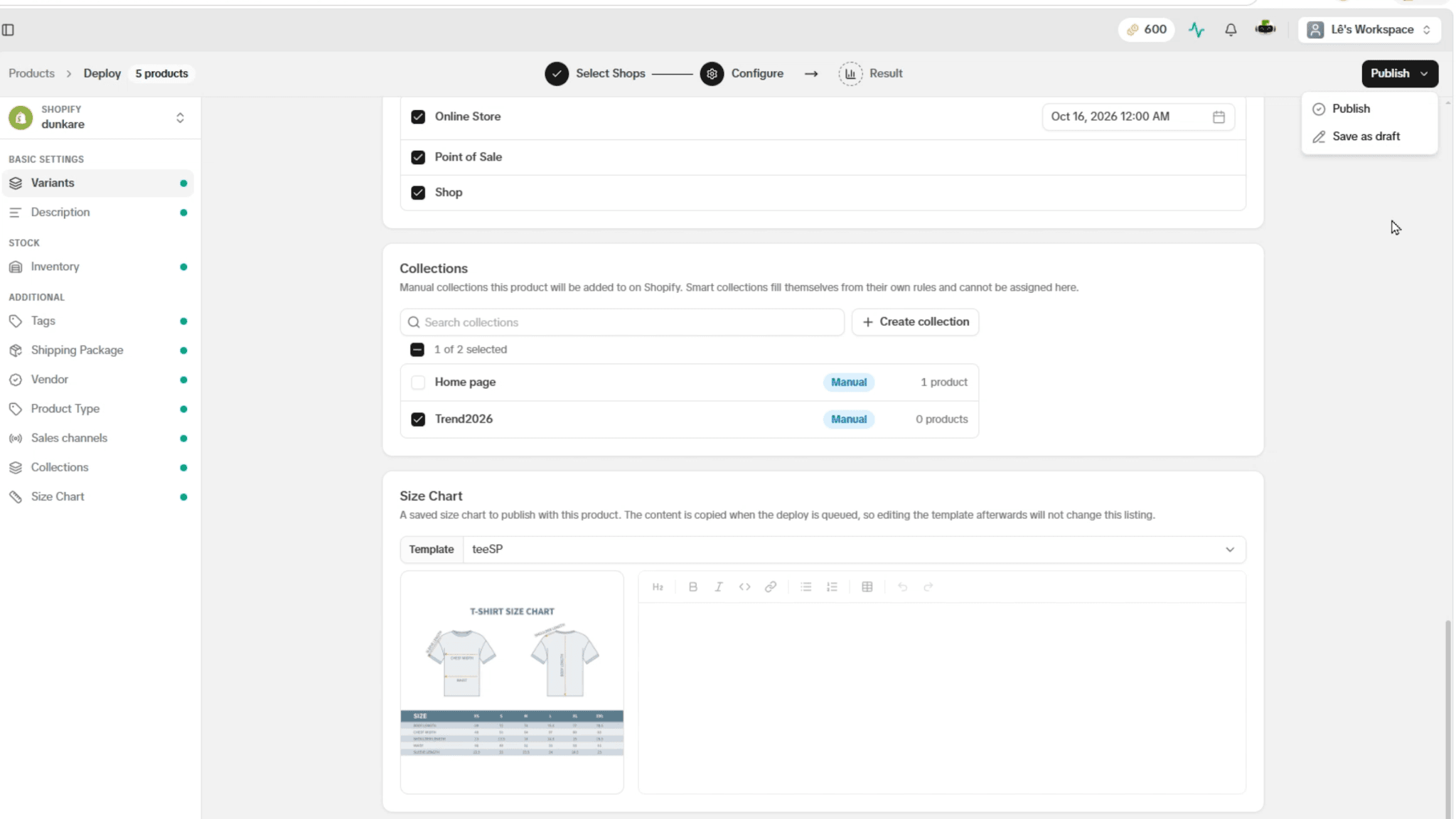Image resolution: width=1456 pixels, height=819 pixels.
Task: Choose Save as draft option
Action: click(1369, 136)
